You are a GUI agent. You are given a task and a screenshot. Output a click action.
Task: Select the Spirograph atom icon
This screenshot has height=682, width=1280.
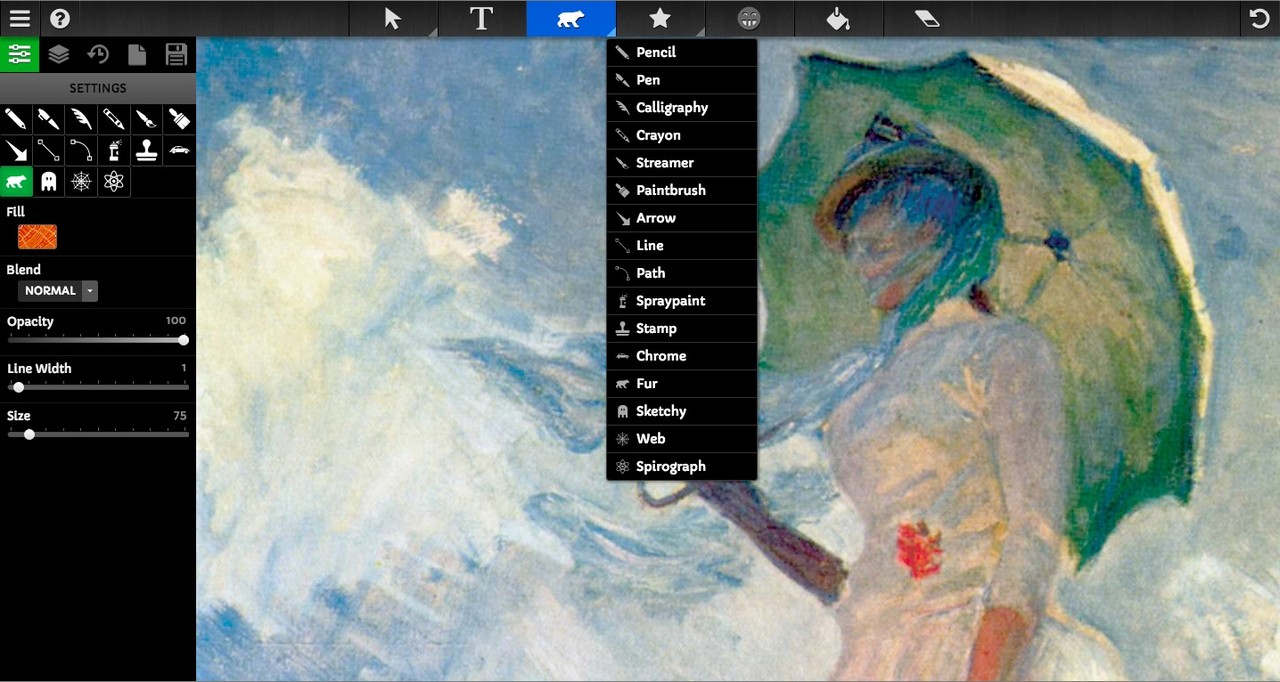point(113,182)
